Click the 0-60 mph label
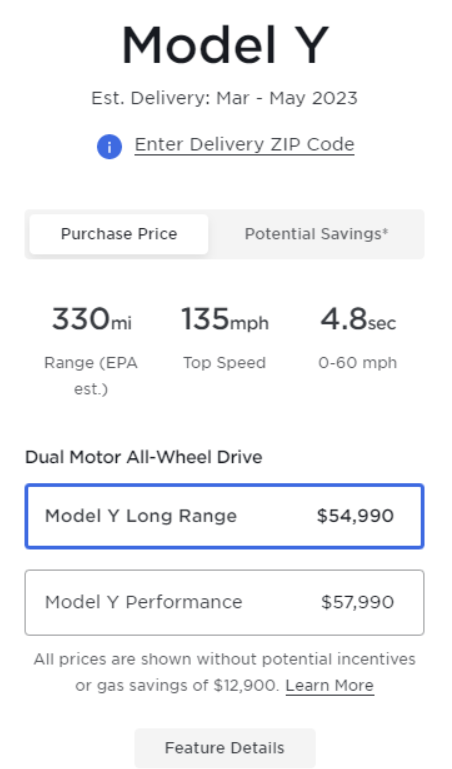Screen dimensions: 452x769 tap(357, 363)
